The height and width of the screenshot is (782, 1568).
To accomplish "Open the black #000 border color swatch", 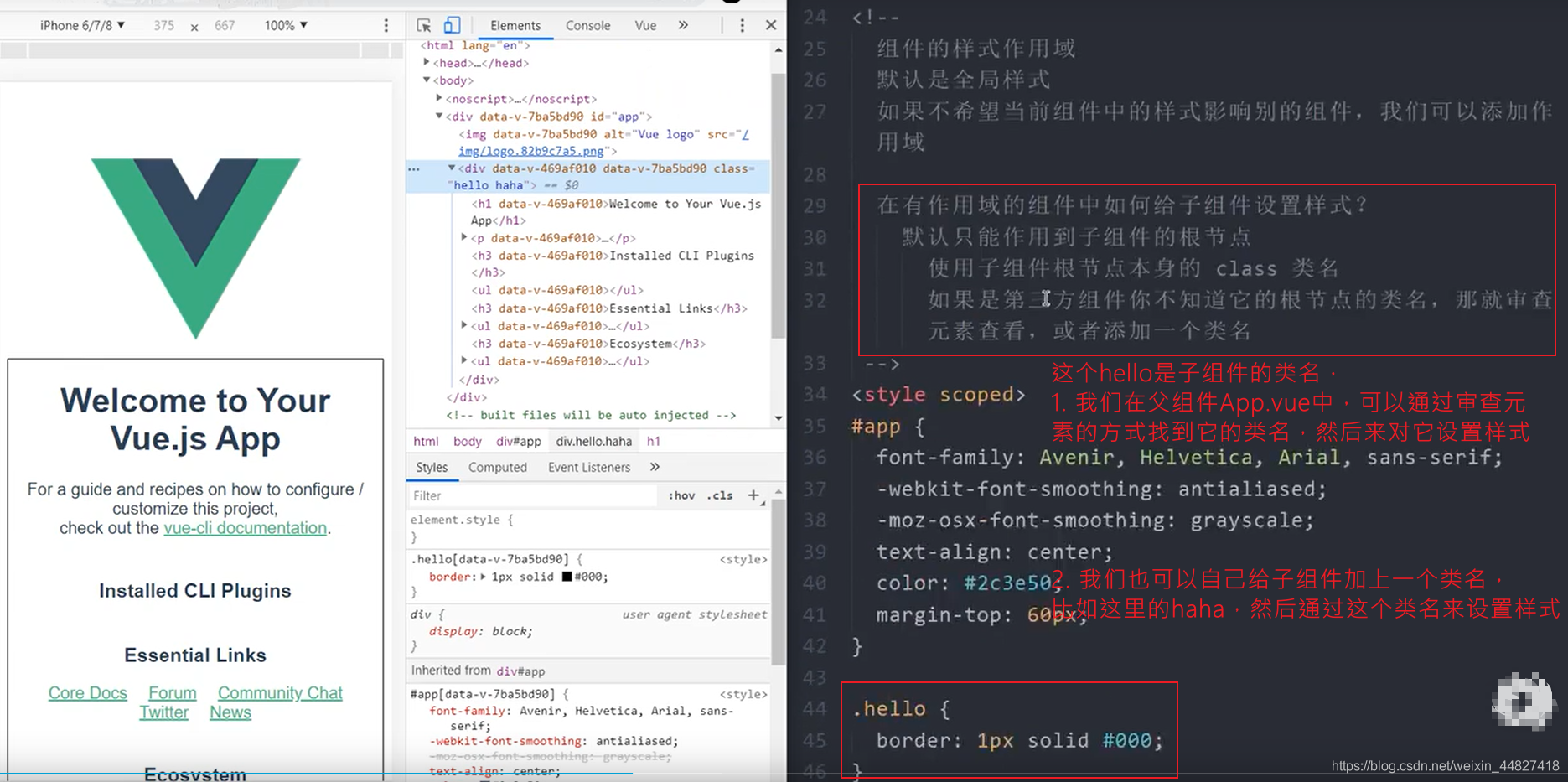I will [567, 577].
